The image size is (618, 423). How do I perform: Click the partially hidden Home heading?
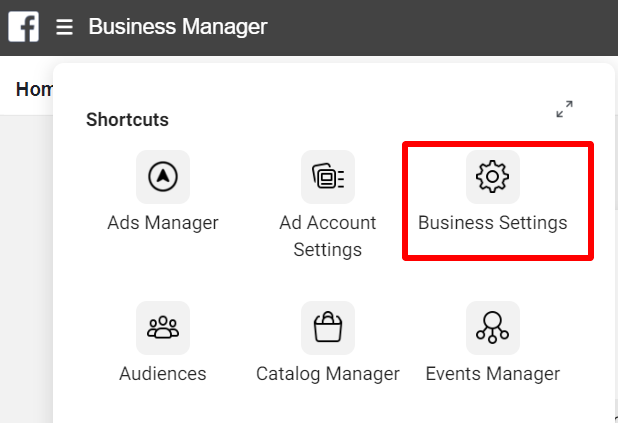coord(34,89)
